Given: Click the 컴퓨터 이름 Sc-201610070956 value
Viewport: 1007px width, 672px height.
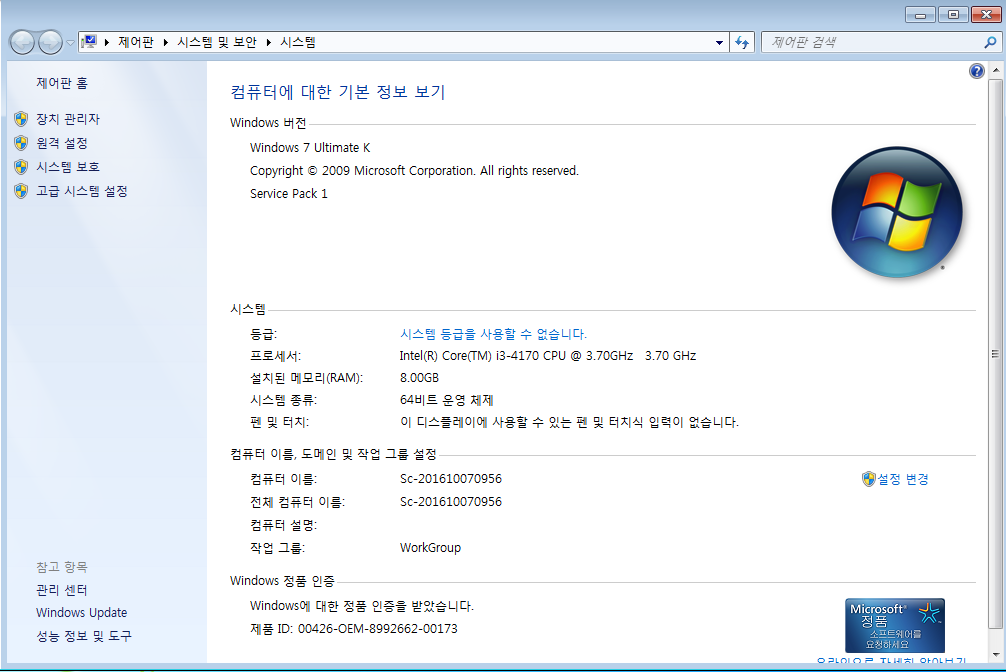Looking at the screenshot, I should tap(451, 479).
